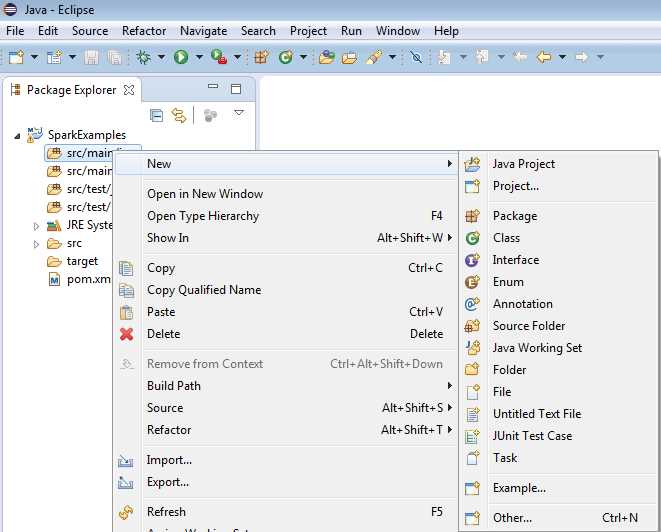The height and width of the screenshot is (532, 661).
Task: Maximize the Package Explorer view
Action: 236,89
